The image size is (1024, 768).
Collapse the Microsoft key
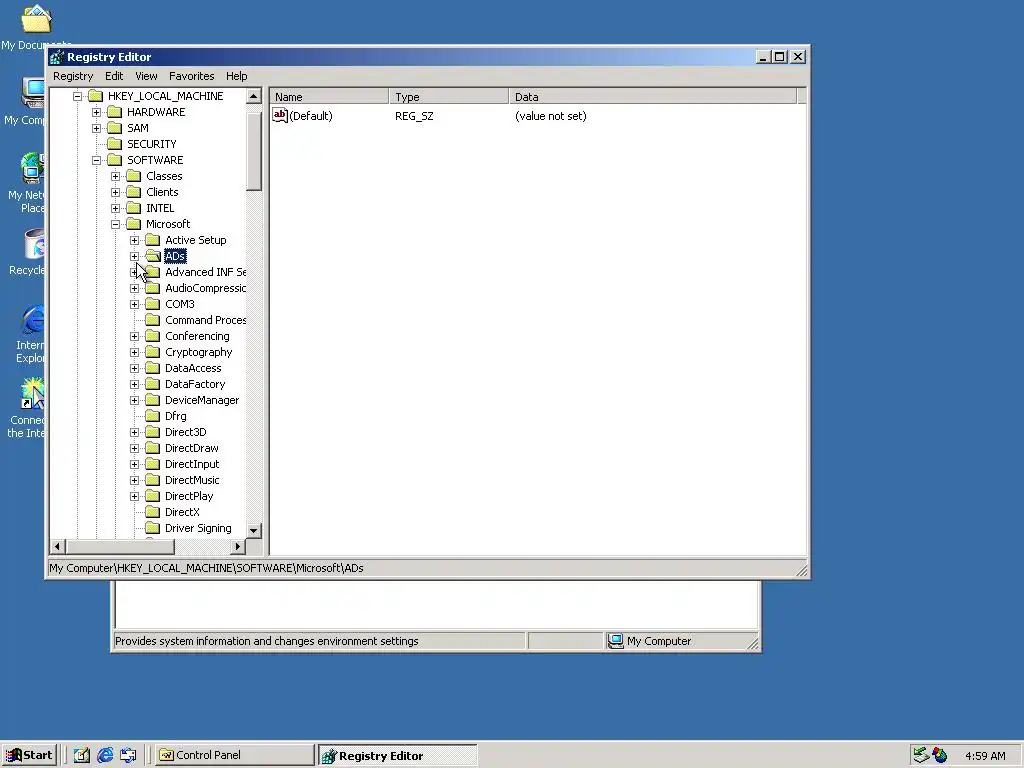click(x=116, y=224)
